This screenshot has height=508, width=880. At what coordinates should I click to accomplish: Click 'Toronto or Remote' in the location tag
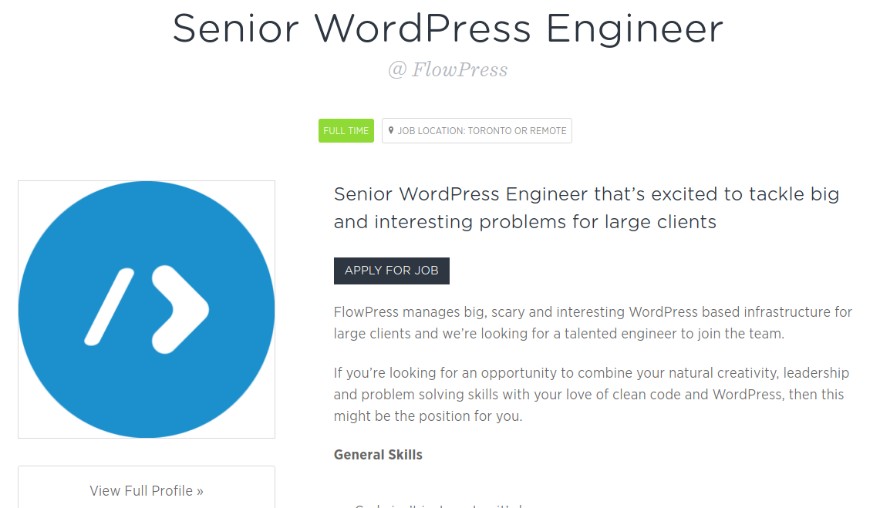[x=514, y=131]
